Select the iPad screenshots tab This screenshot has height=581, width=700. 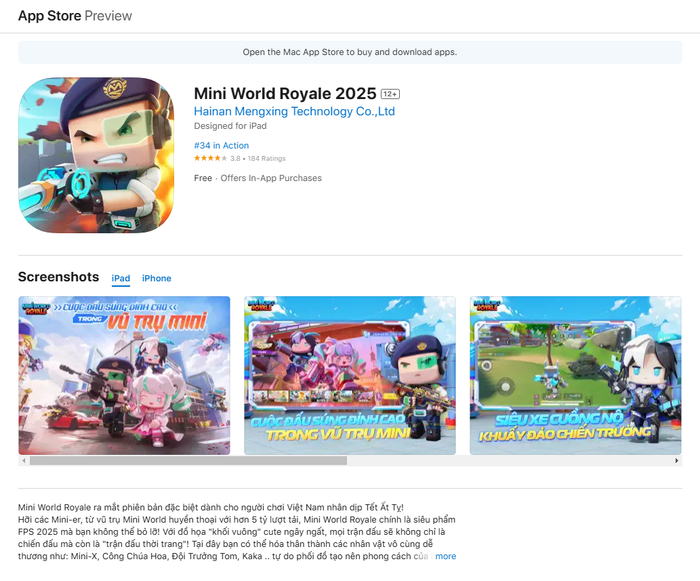coord(121,278)
